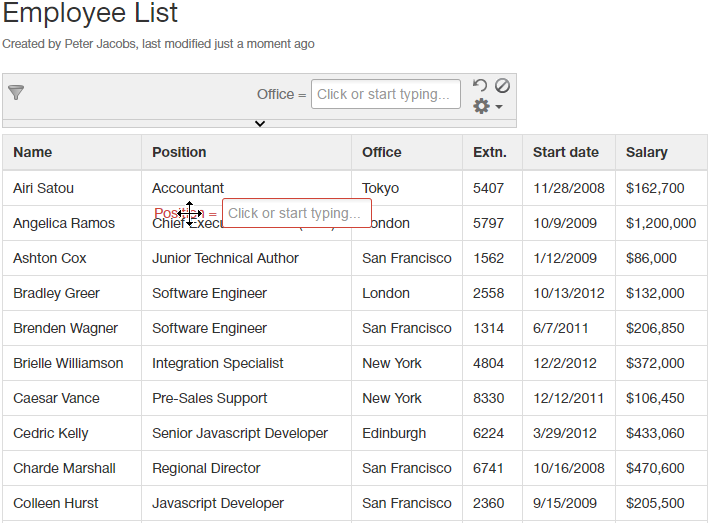This screenshot has height=523, width=710.
Task: Click the clear filters circle-slash icon
Action: pyautogui.click(x=502, y=86)
